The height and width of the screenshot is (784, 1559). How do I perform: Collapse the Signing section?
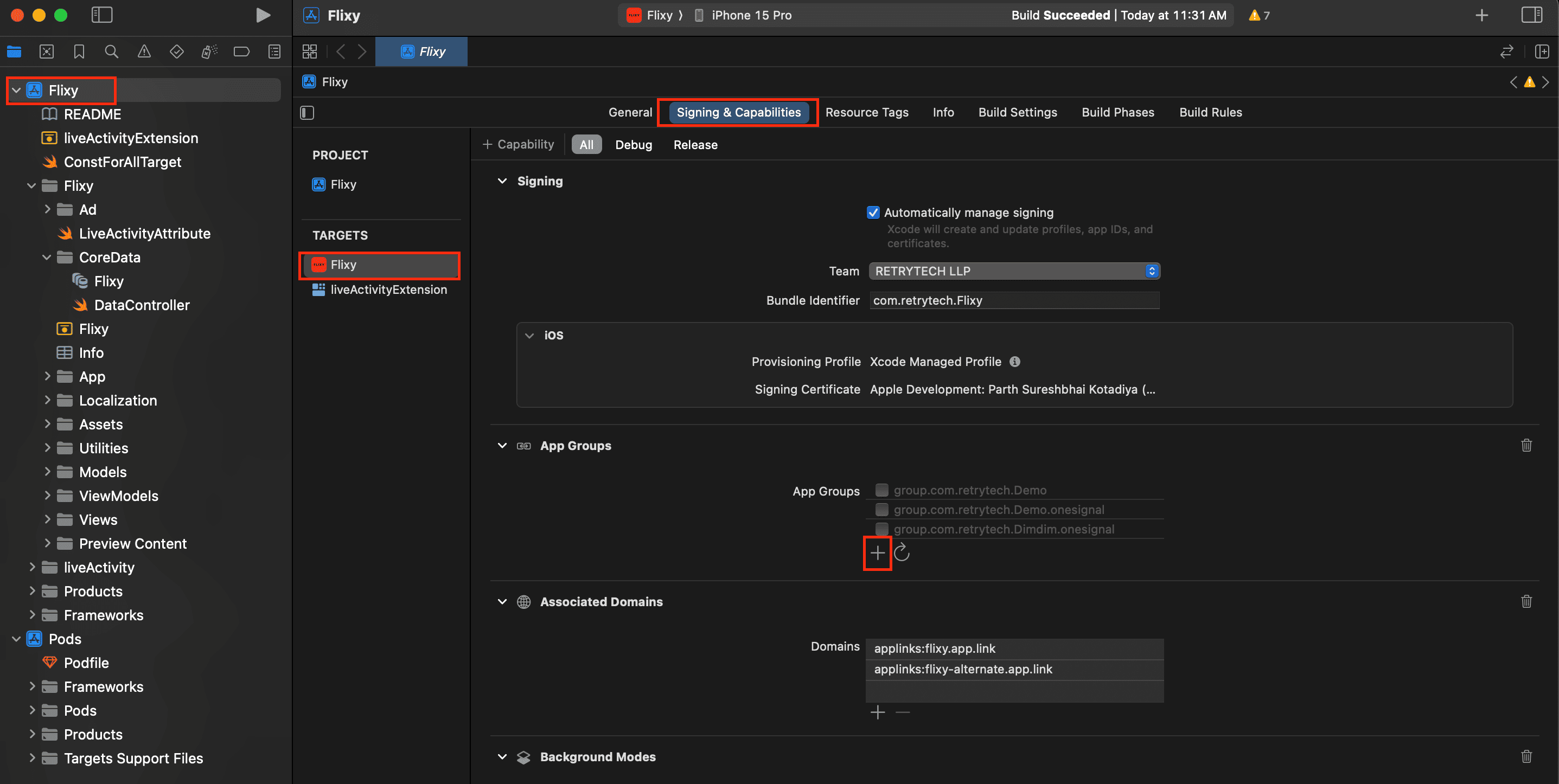pos(502,181)
